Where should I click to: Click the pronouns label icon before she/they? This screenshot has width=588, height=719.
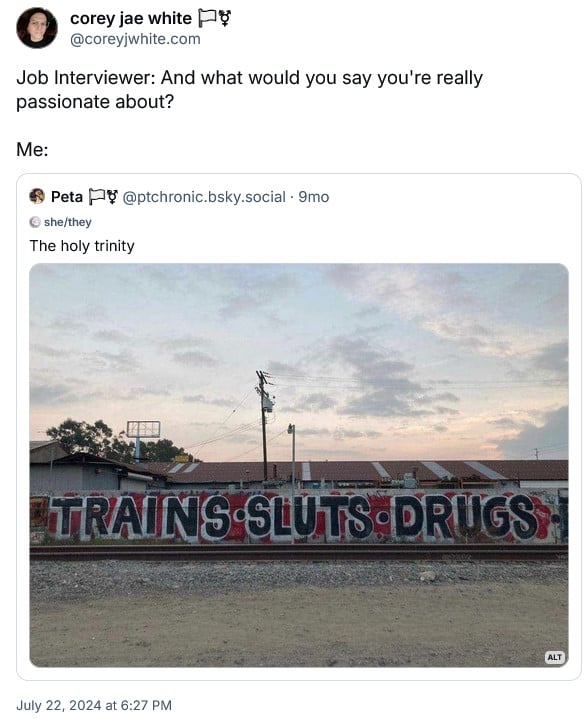pos(35,222)
